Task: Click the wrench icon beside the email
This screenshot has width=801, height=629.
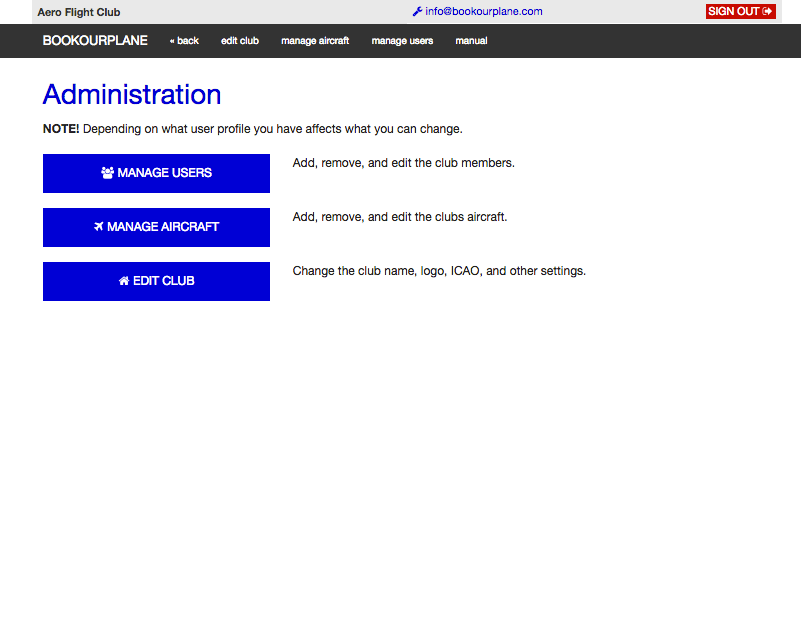Action: click(417, 11)
